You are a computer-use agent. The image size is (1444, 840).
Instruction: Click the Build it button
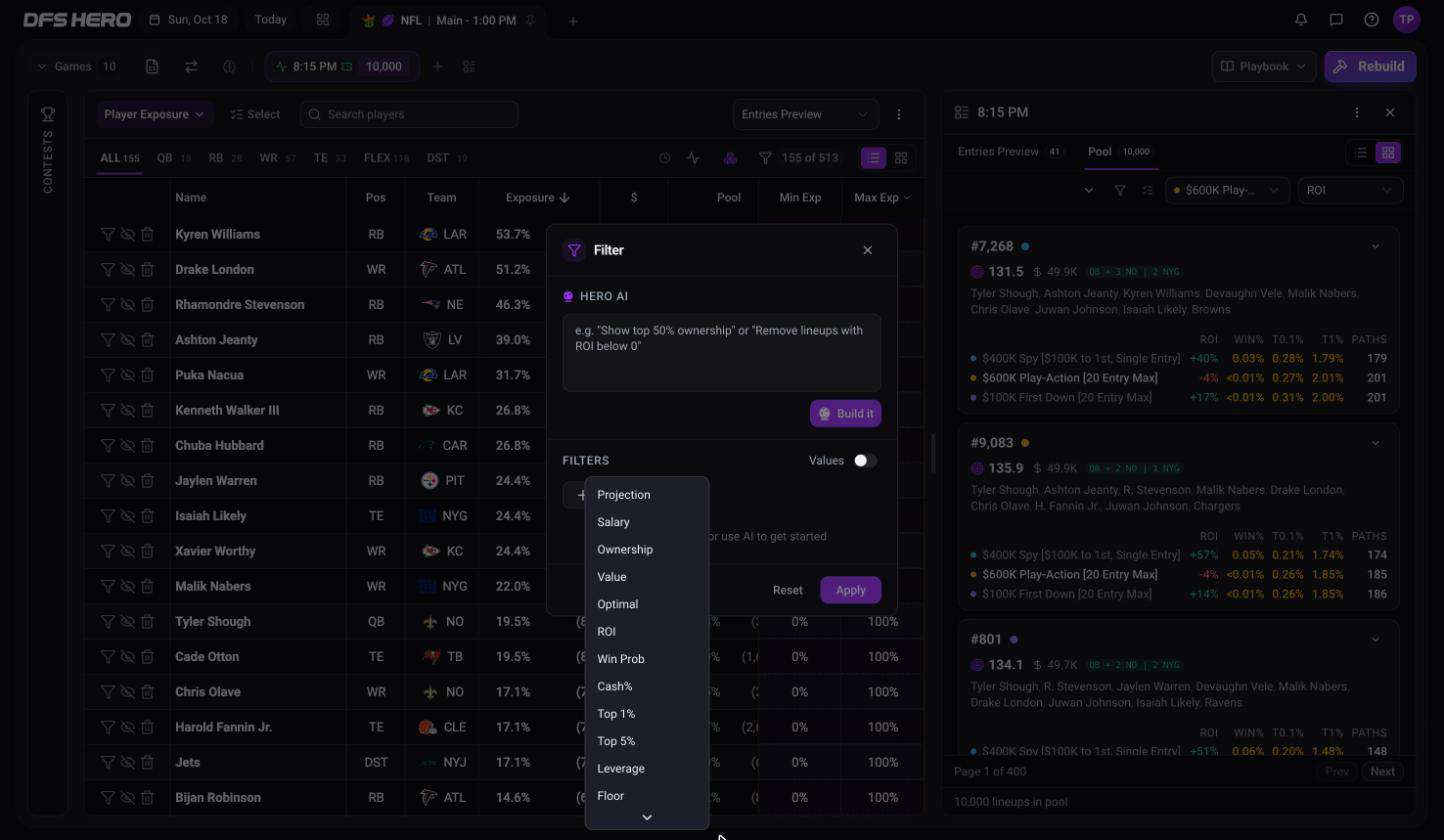pos(845,413)
